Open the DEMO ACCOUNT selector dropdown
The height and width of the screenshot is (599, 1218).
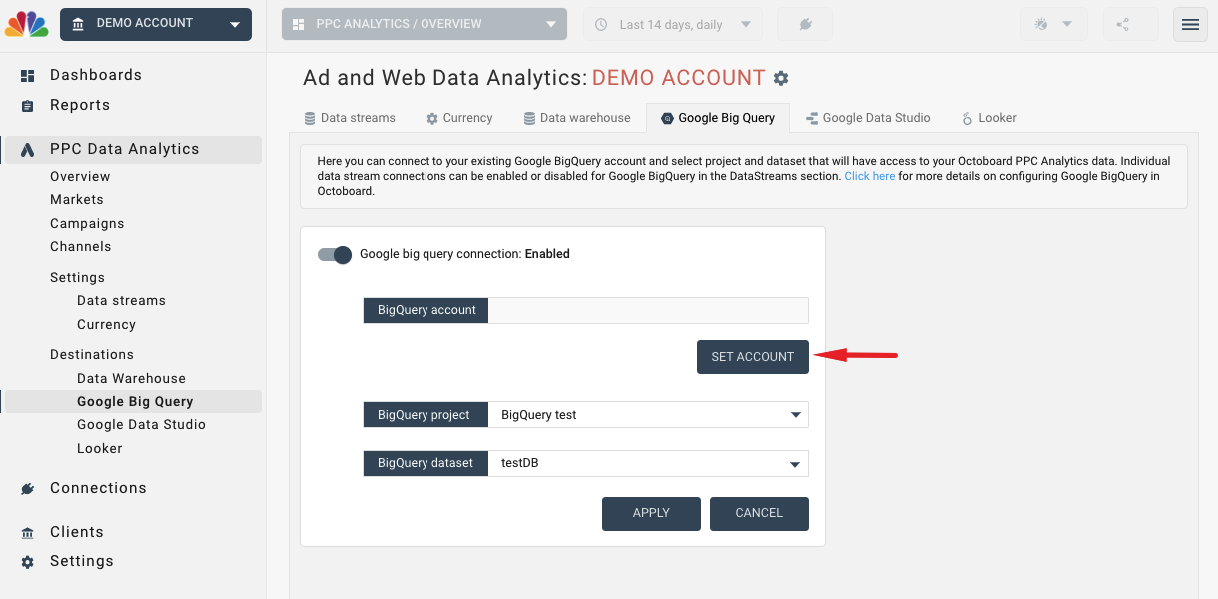[156, 24]
